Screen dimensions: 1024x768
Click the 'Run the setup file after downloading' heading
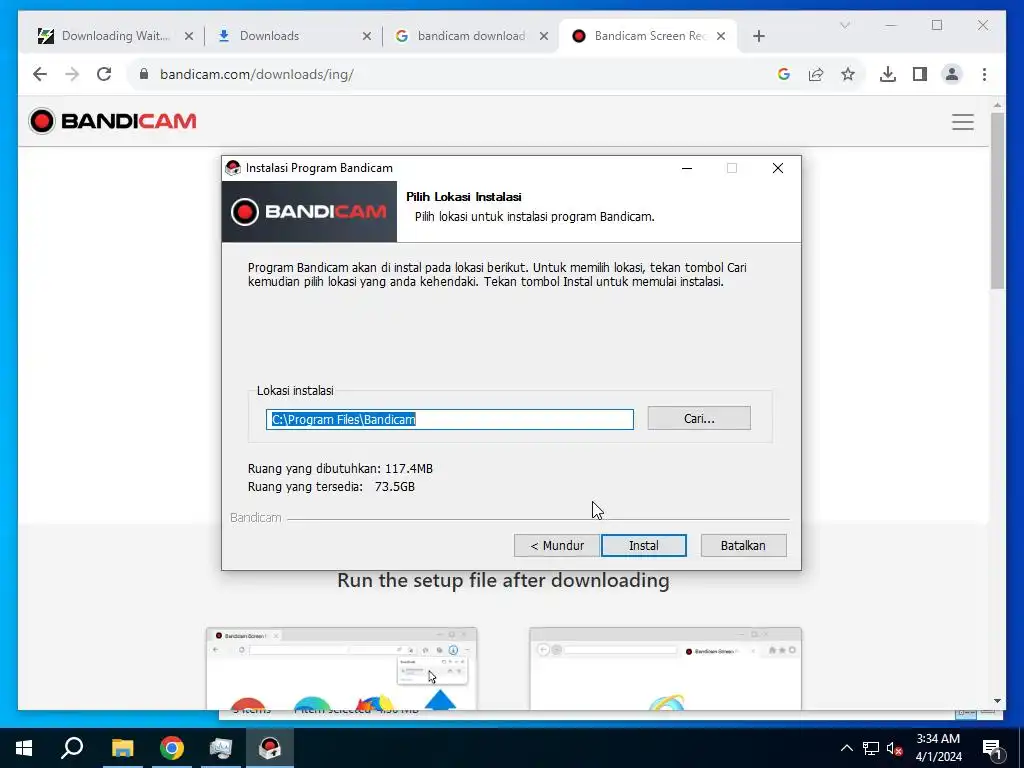point(503,581)
